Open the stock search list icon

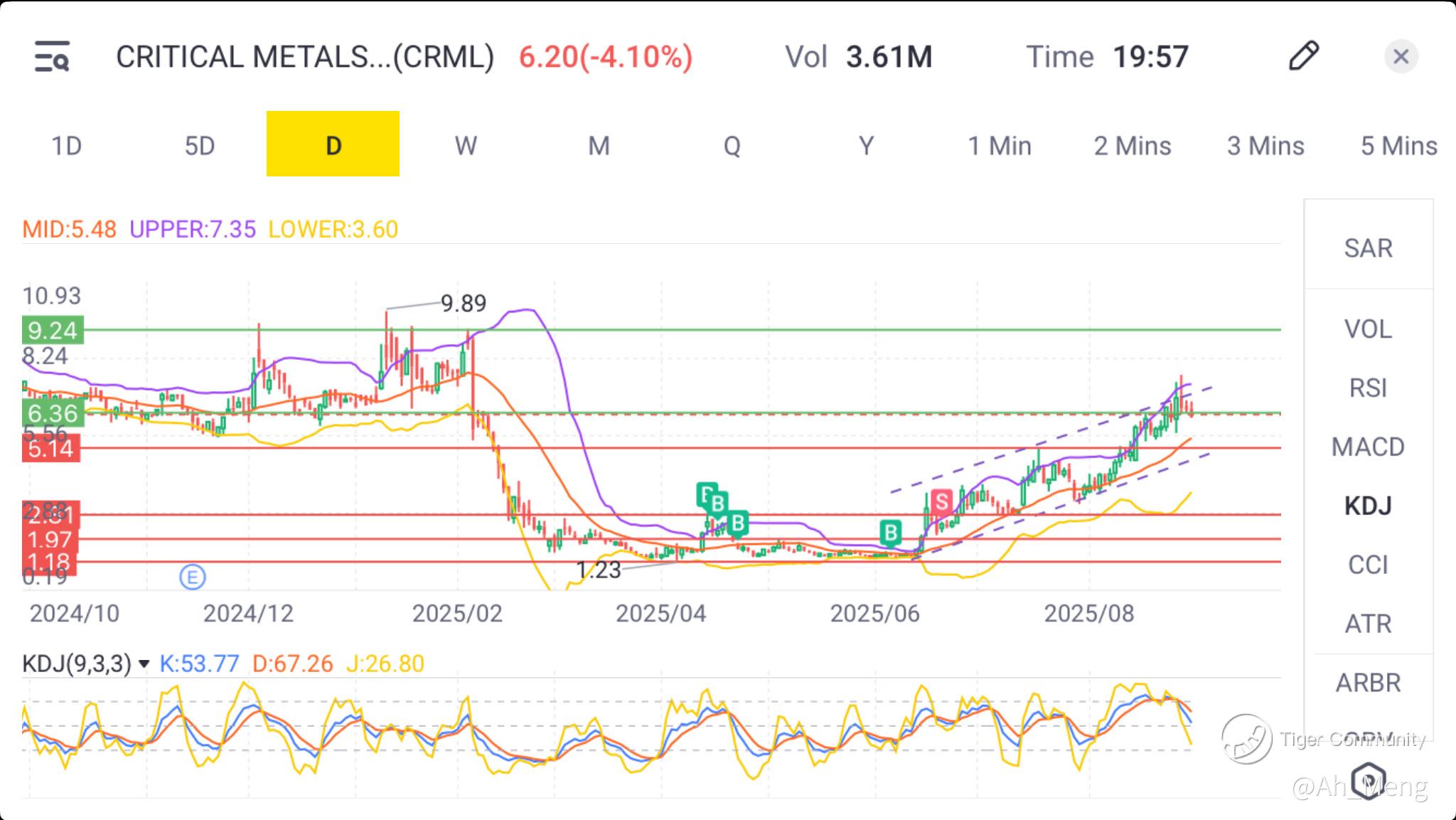click(x=52, y=57)
